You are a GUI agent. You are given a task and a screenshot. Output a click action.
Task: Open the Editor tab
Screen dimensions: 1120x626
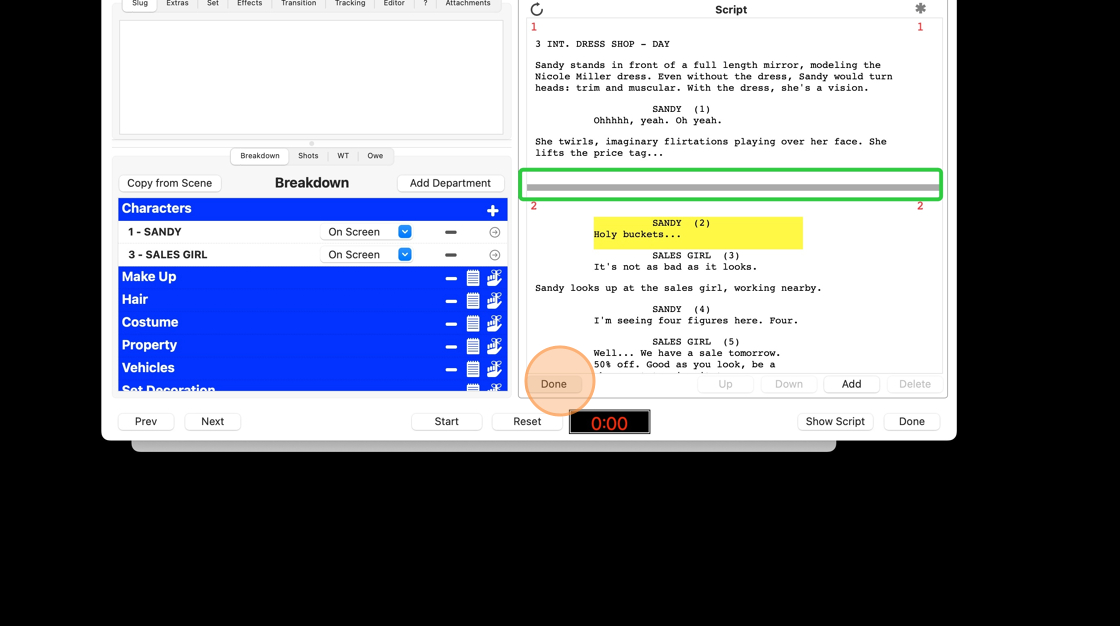(394, 4)
